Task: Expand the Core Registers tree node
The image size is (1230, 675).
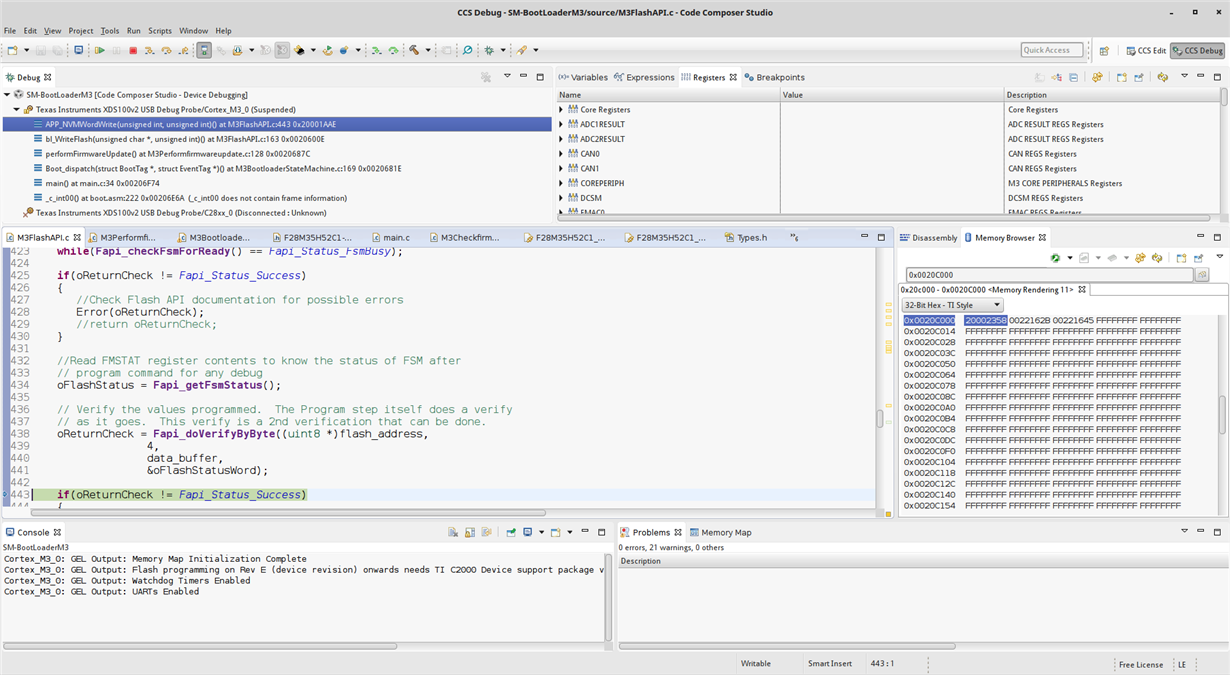Action: tap(561, 110)
